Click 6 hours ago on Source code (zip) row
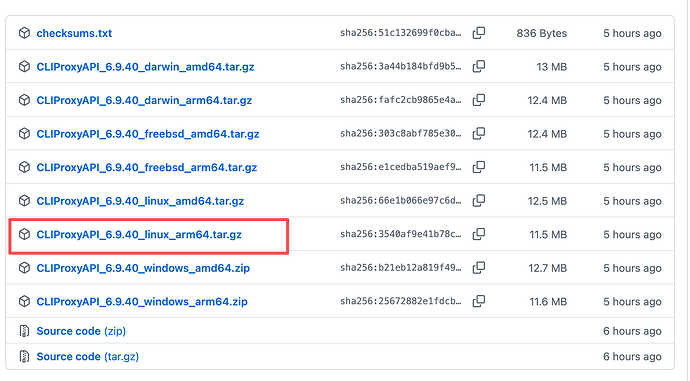 coord(632,331)
